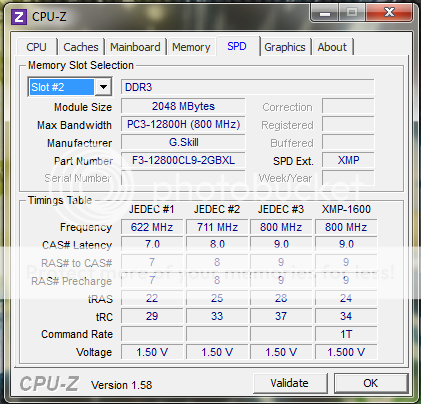Click the JEDEC #1 1.50 V voltage cell
421x404 pixels.
pyautogui.click(x=152, y=352)
